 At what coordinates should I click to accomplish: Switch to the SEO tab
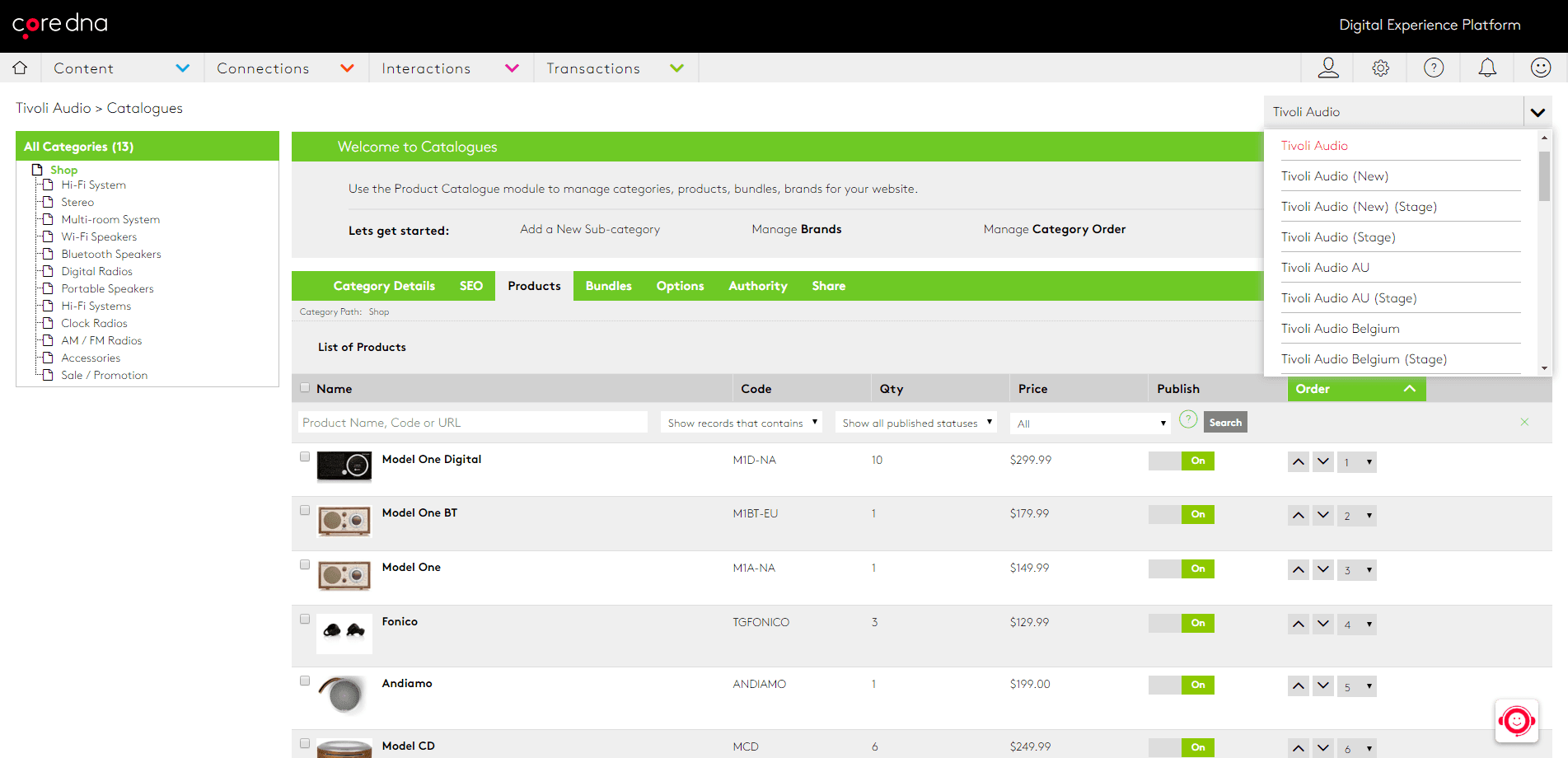(x=470, y=286)
